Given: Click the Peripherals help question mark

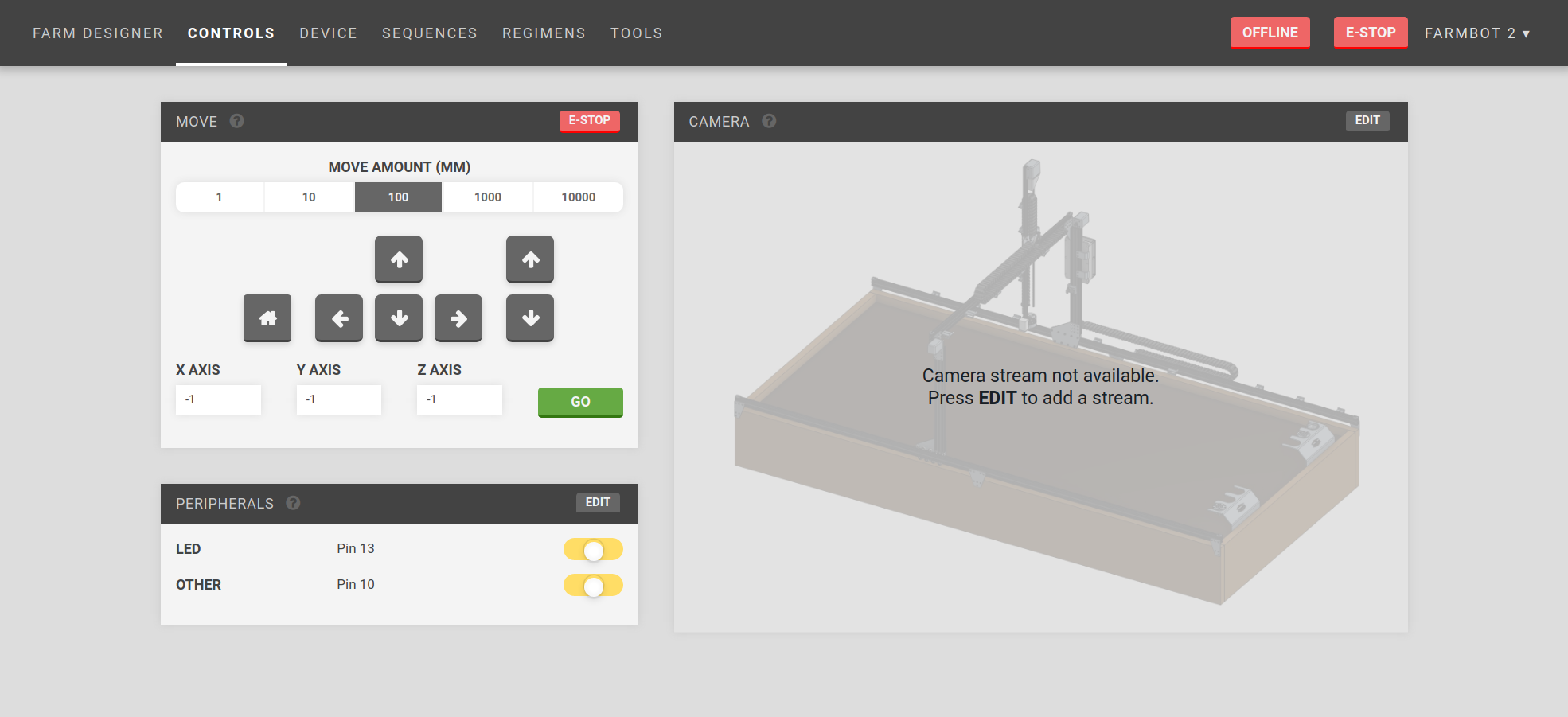Looking at the screenshot, I should [293, 503].
